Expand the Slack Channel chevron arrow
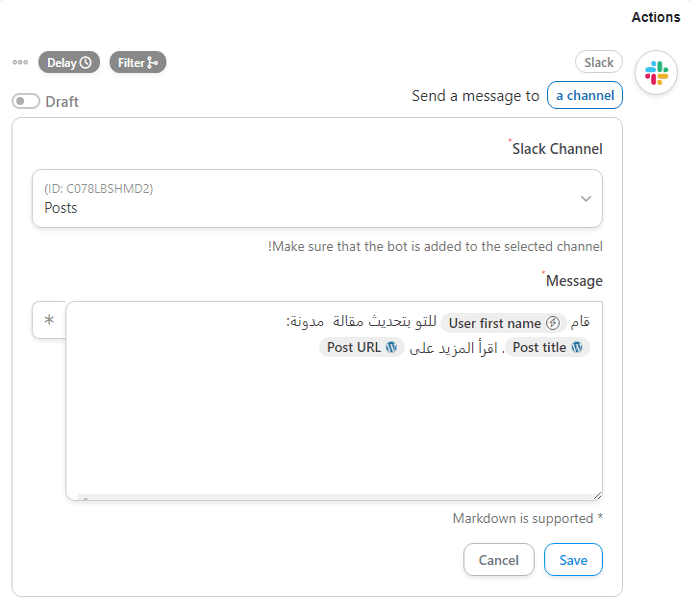The image size is (700, 604). [586, 198]
